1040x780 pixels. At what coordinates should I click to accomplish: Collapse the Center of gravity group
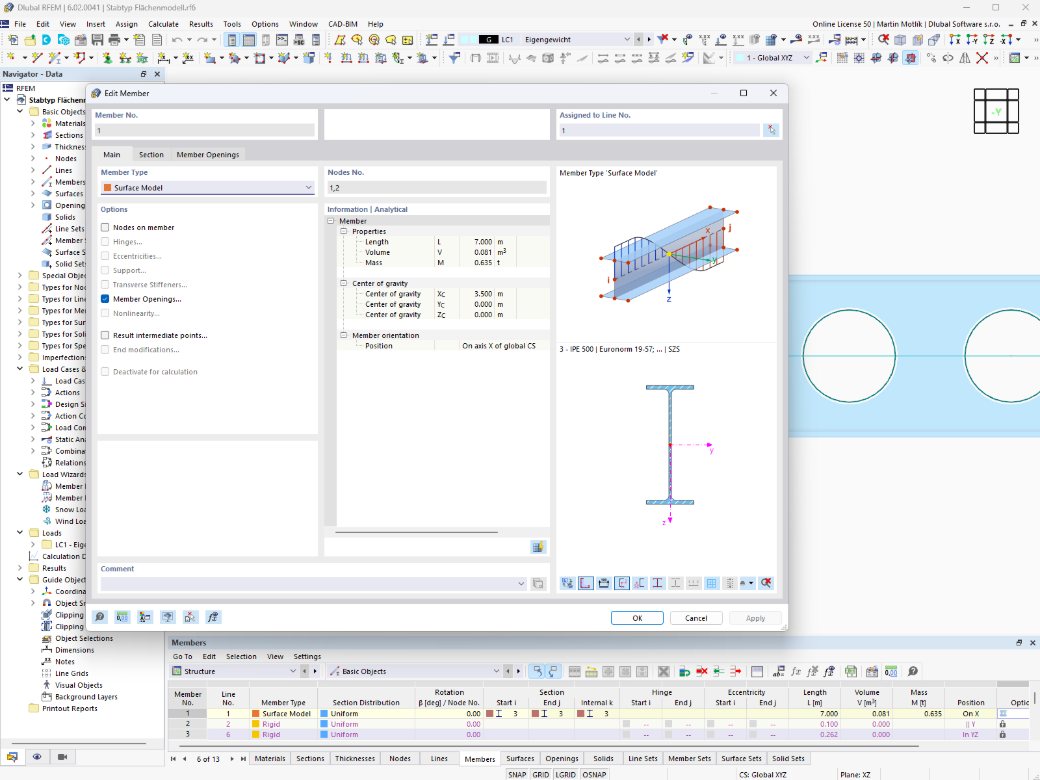344,283
